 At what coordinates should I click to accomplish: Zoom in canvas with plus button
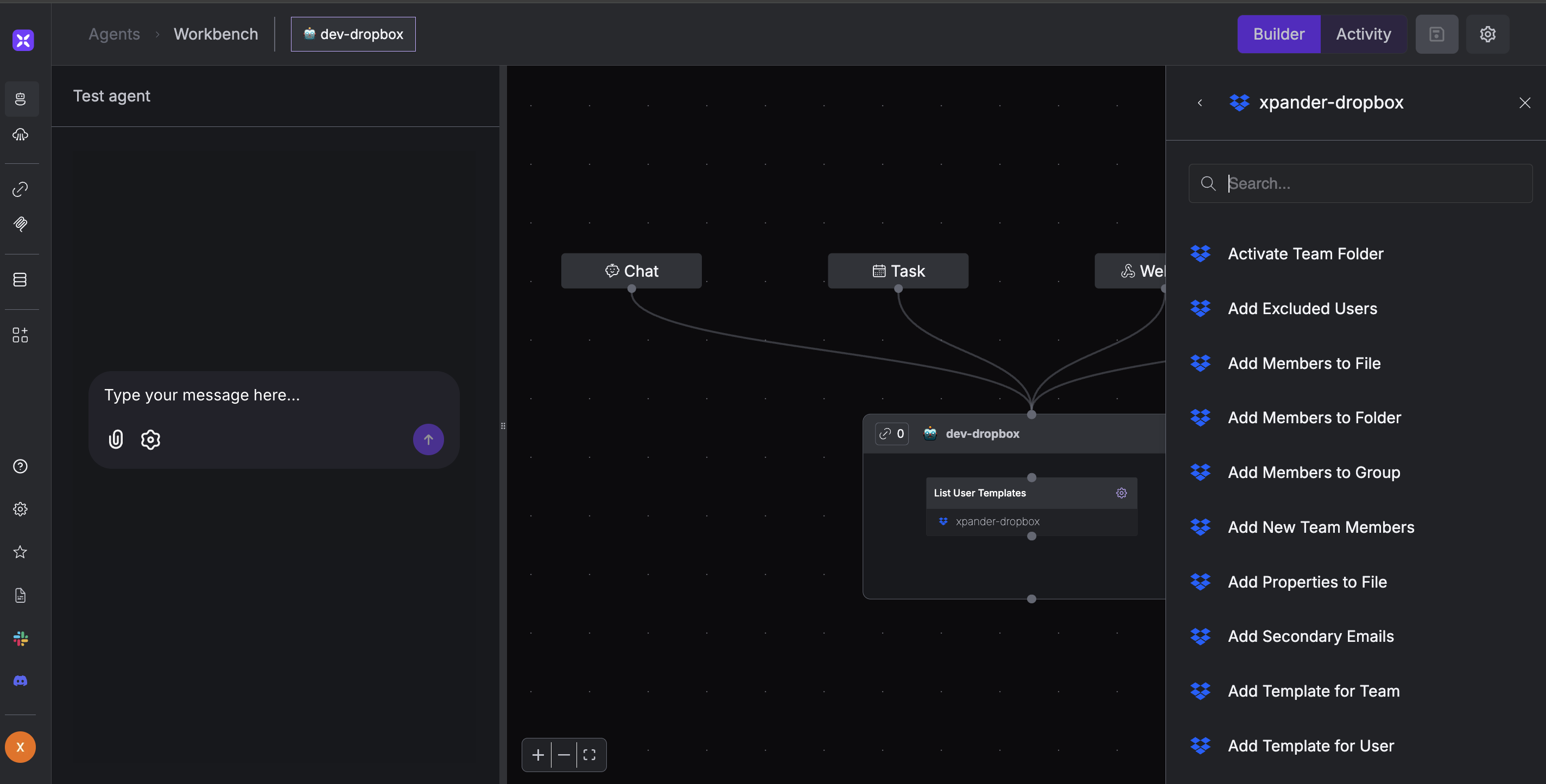pos(538,755)
